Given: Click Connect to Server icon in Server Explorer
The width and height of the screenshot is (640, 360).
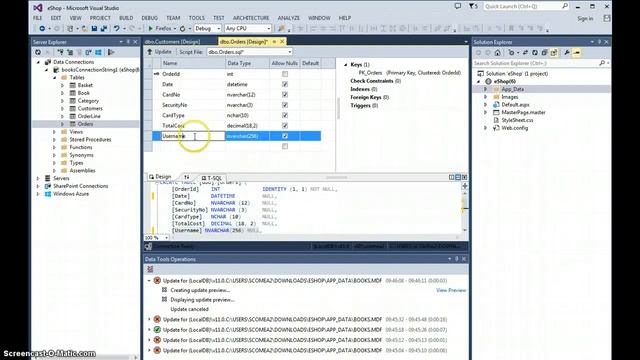Looking at the screenshot, I should tap(70, 52).
